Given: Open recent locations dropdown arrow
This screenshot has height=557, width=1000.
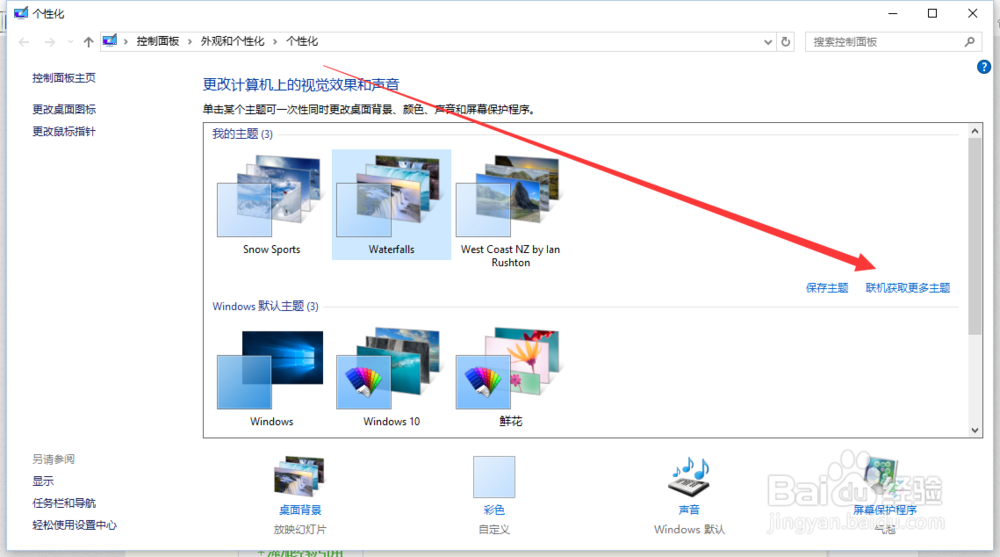Looking at the screenshot, I should coord(70,42).
